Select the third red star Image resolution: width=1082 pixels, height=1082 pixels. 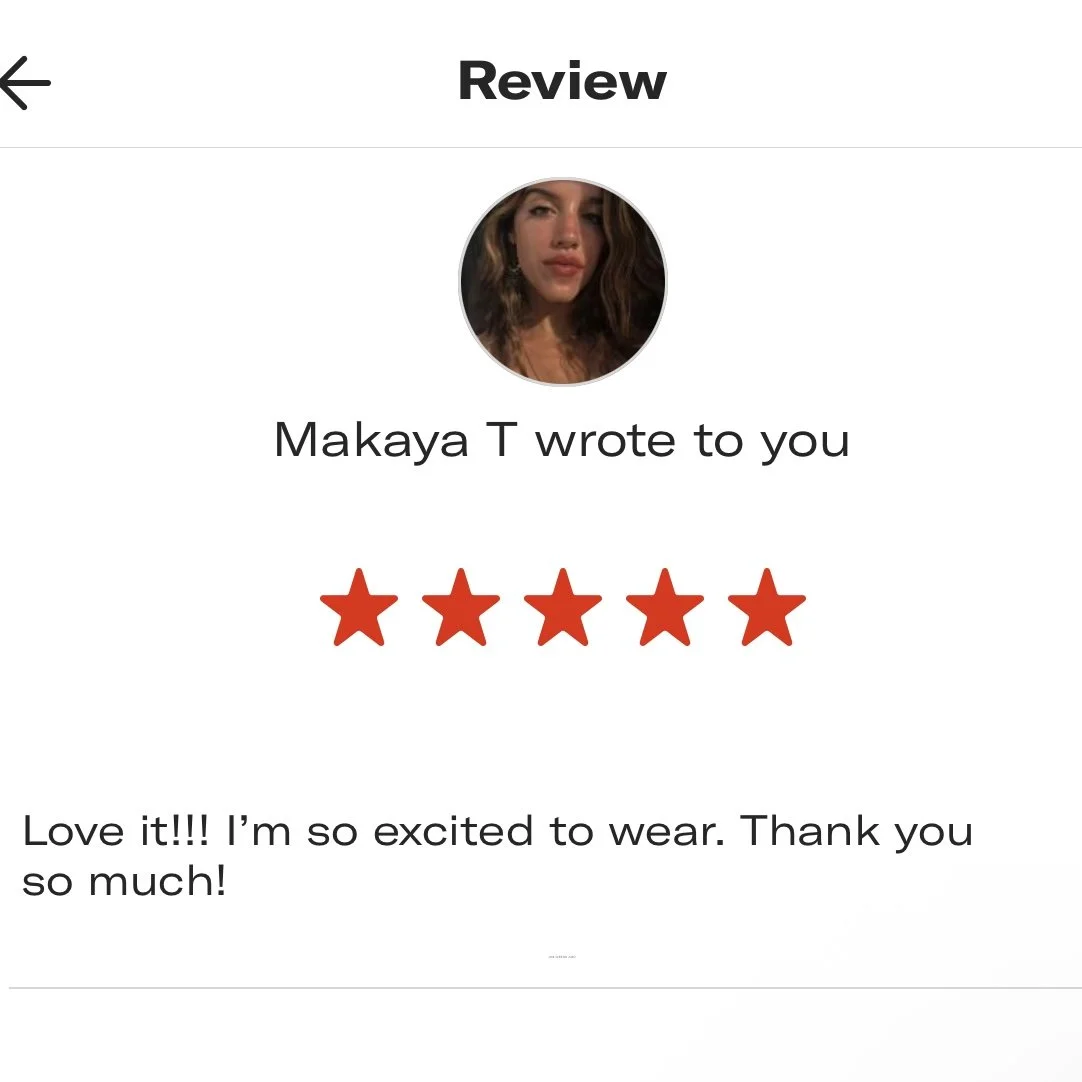pyautogui.click(x=563, y=607)
